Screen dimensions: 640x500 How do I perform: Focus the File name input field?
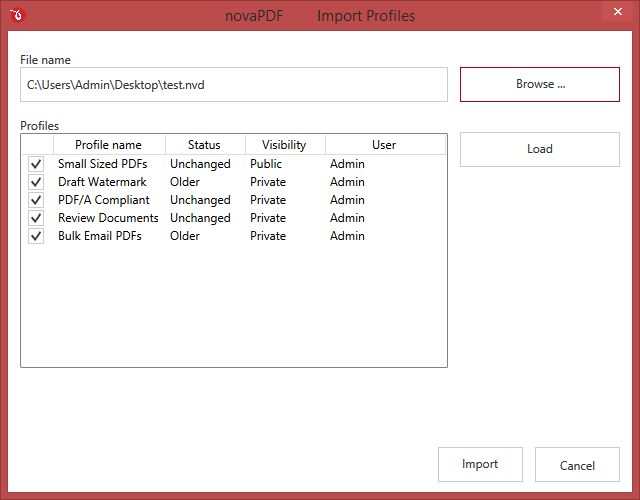click(234, 84)
